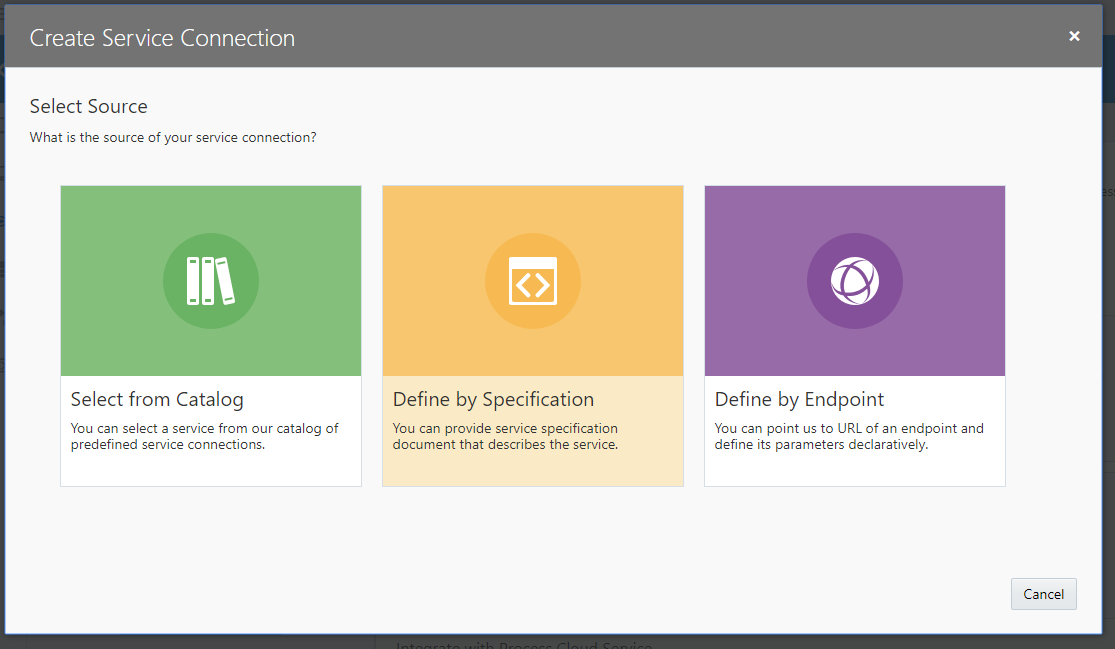Viewport: 1115px width, 649px height.
Task: Choose the Define by Specification card
Action: 532,335
